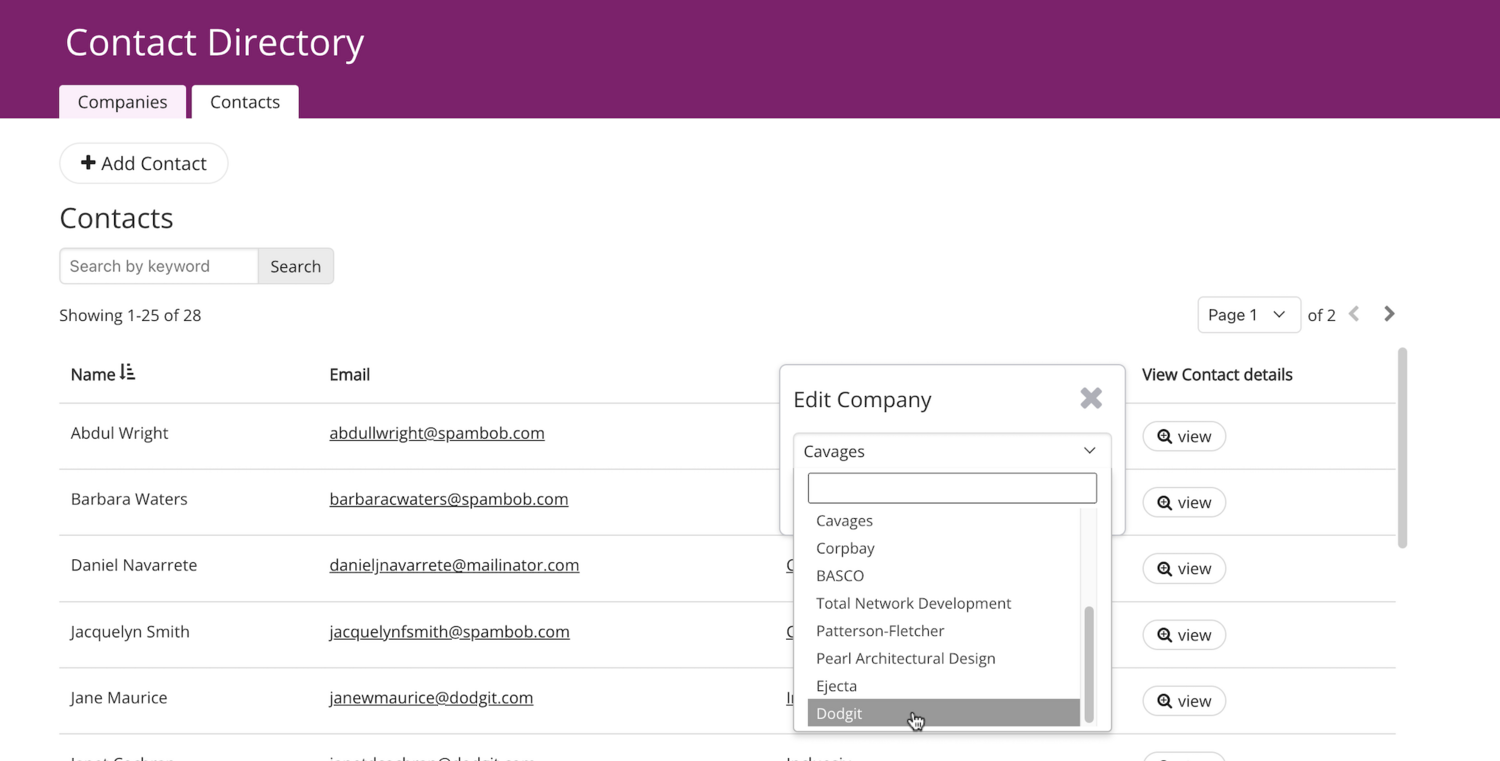1500x761 pixels.
Task: View details for Barbara Waters
Action: point(1183,502)
